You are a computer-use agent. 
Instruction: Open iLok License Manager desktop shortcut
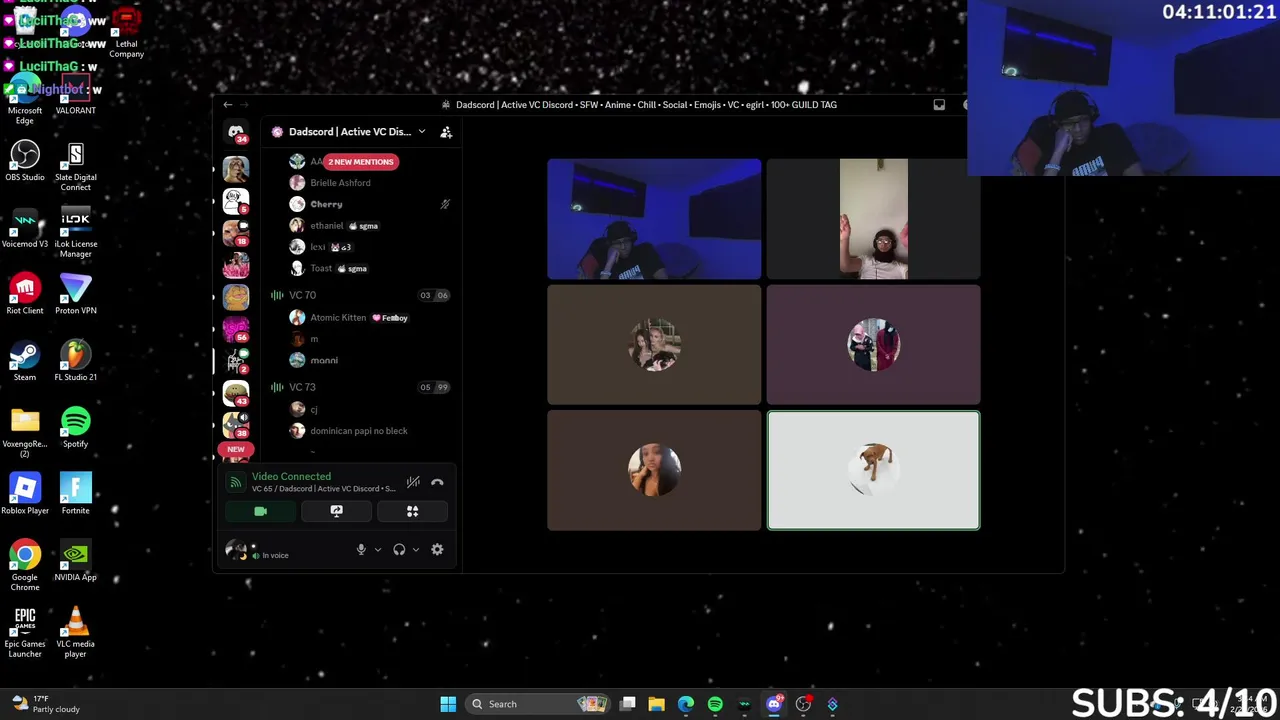(x=75, y=232)
